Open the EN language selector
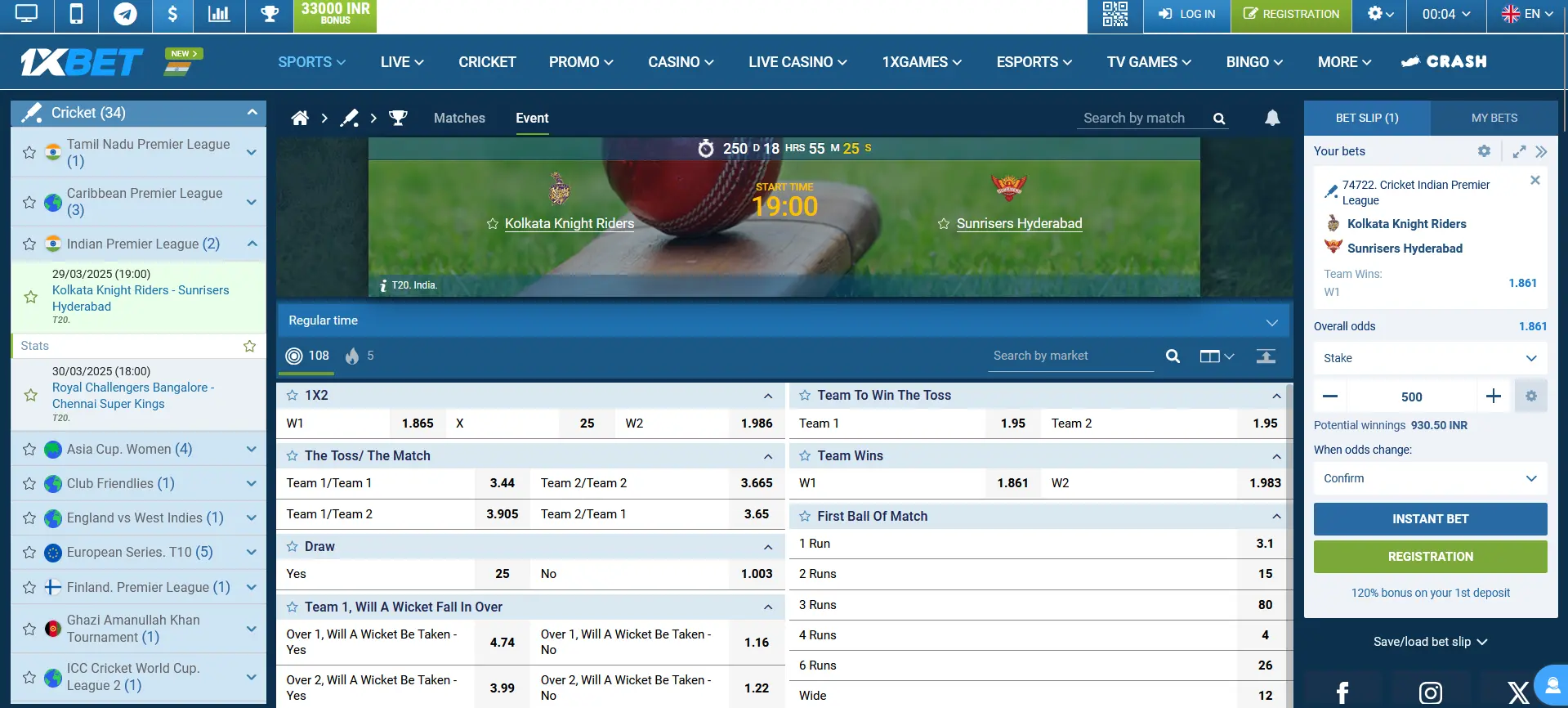1568x708 pixels. pos(1526,14)
